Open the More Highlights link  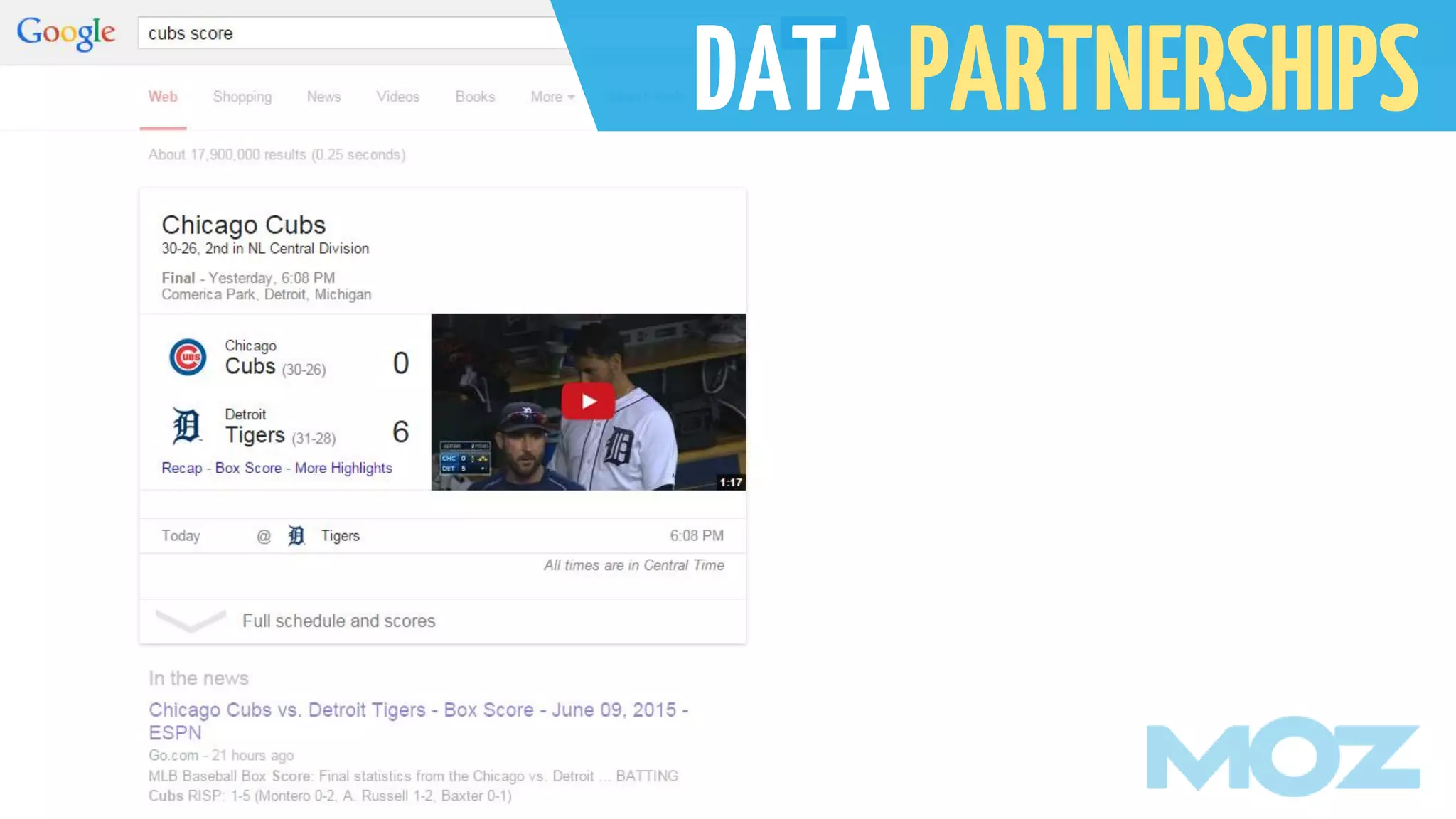(343, 468)
